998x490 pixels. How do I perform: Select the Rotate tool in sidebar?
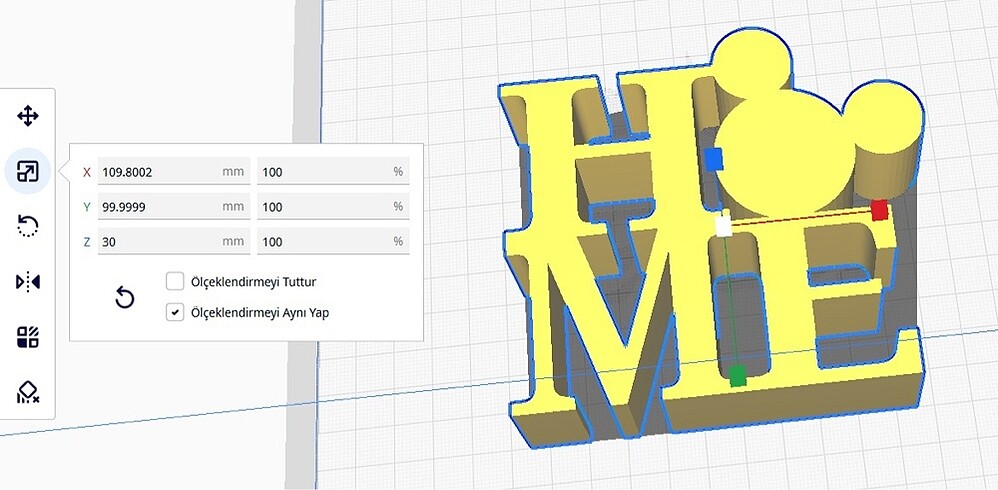coord(27,226)
